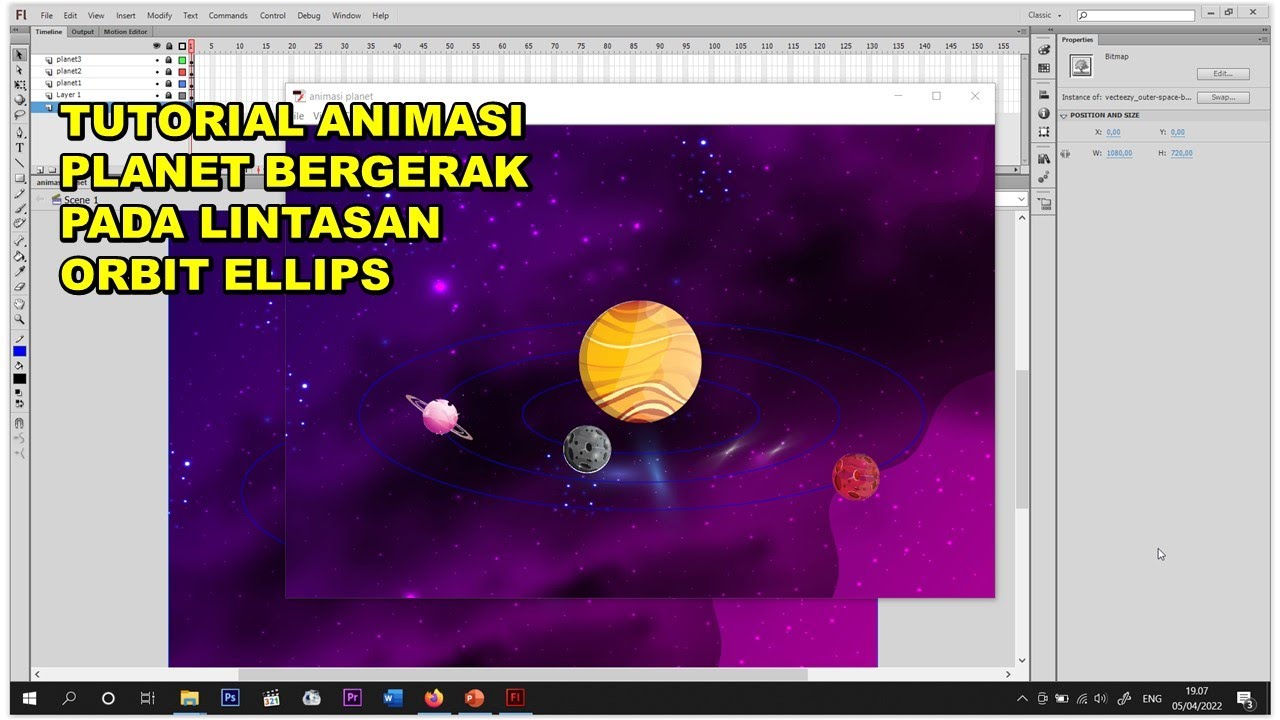The image size is (1280, 720).
Task: Select the Text tool
Action: click(19, 148)
